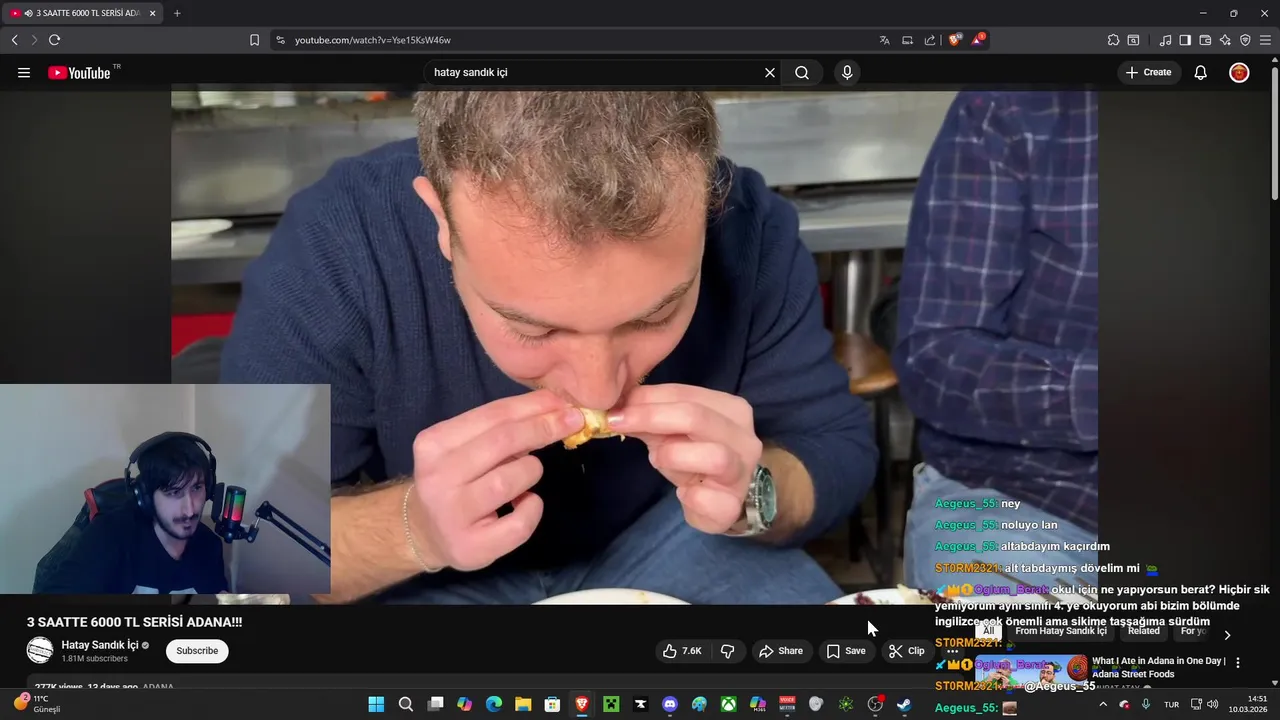Open Brave Wallet icon

click(1205, 40)
